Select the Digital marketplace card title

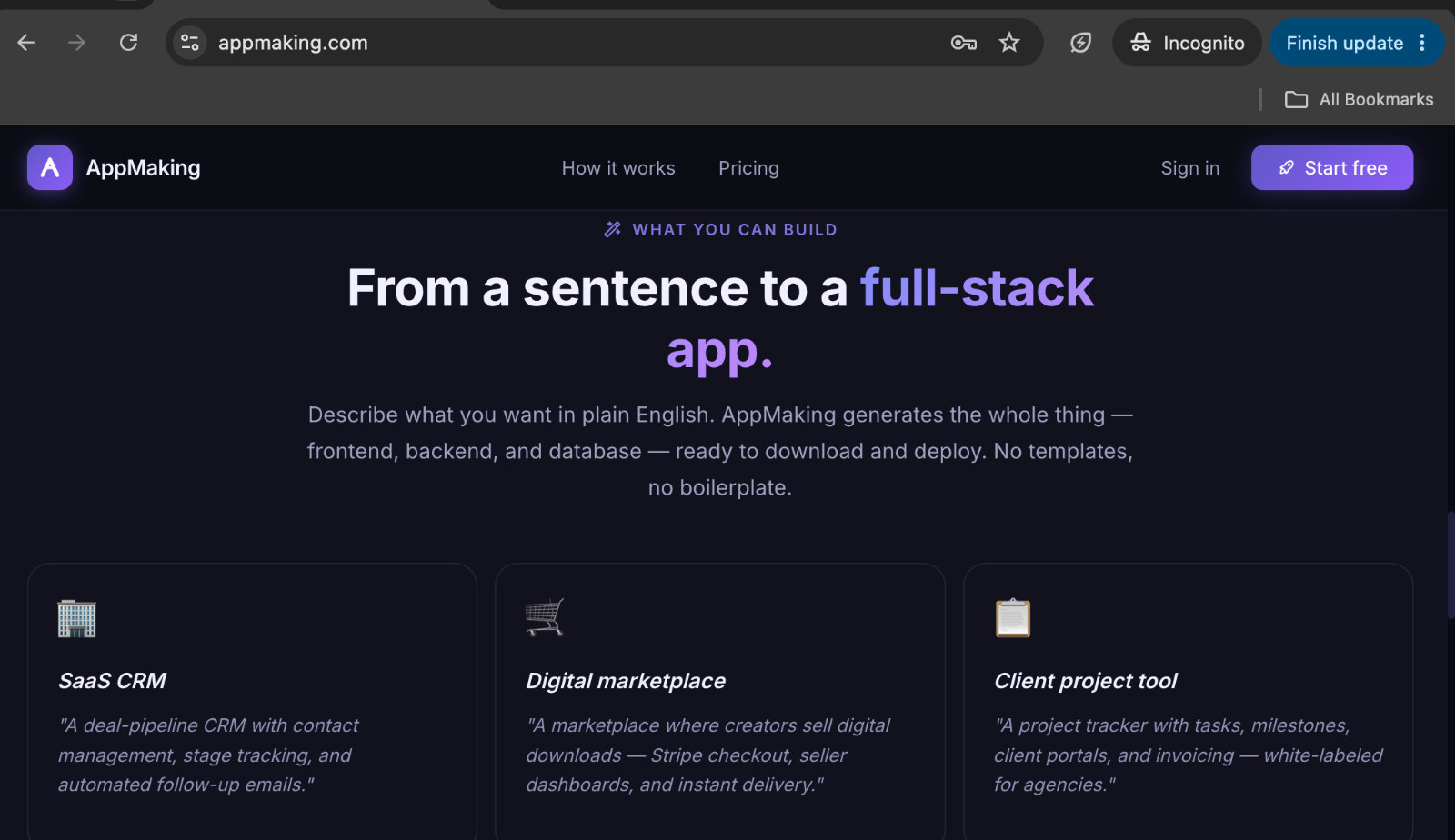coord(626,681)
